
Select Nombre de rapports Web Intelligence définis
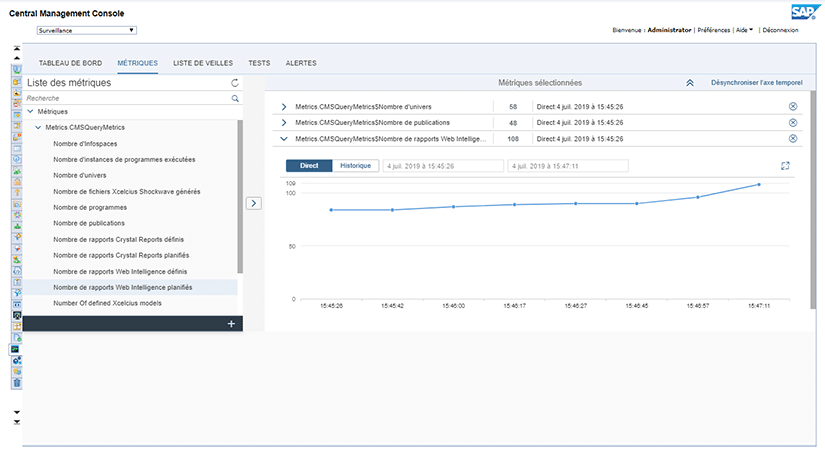tap(120, 272)
